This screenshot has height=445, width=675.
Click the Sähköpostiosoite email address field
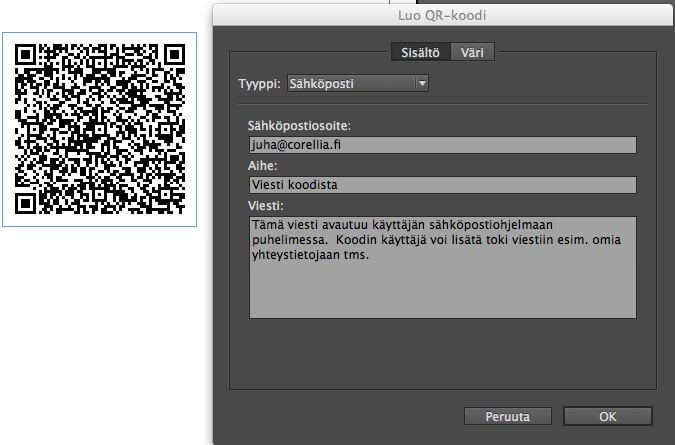pyautogui.click(x=443, y=145)
